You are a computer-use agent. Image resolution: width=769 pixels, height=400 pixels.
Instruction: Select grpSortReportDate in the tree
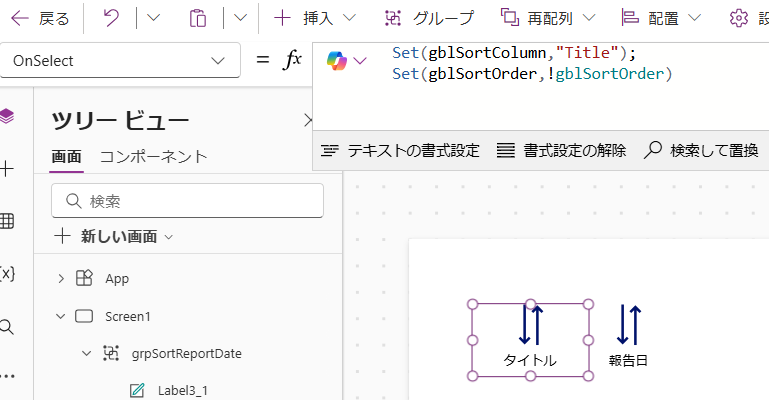coord(186,353)
